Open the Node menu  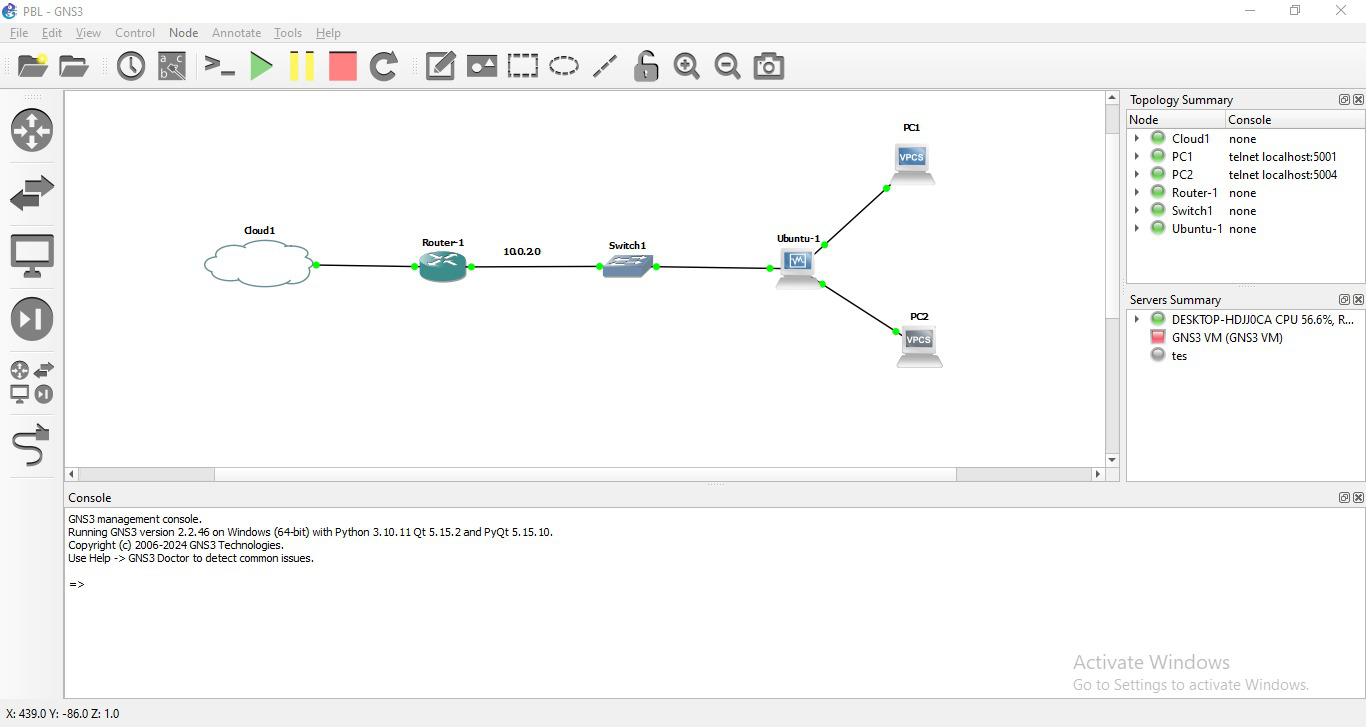point(184,33)
